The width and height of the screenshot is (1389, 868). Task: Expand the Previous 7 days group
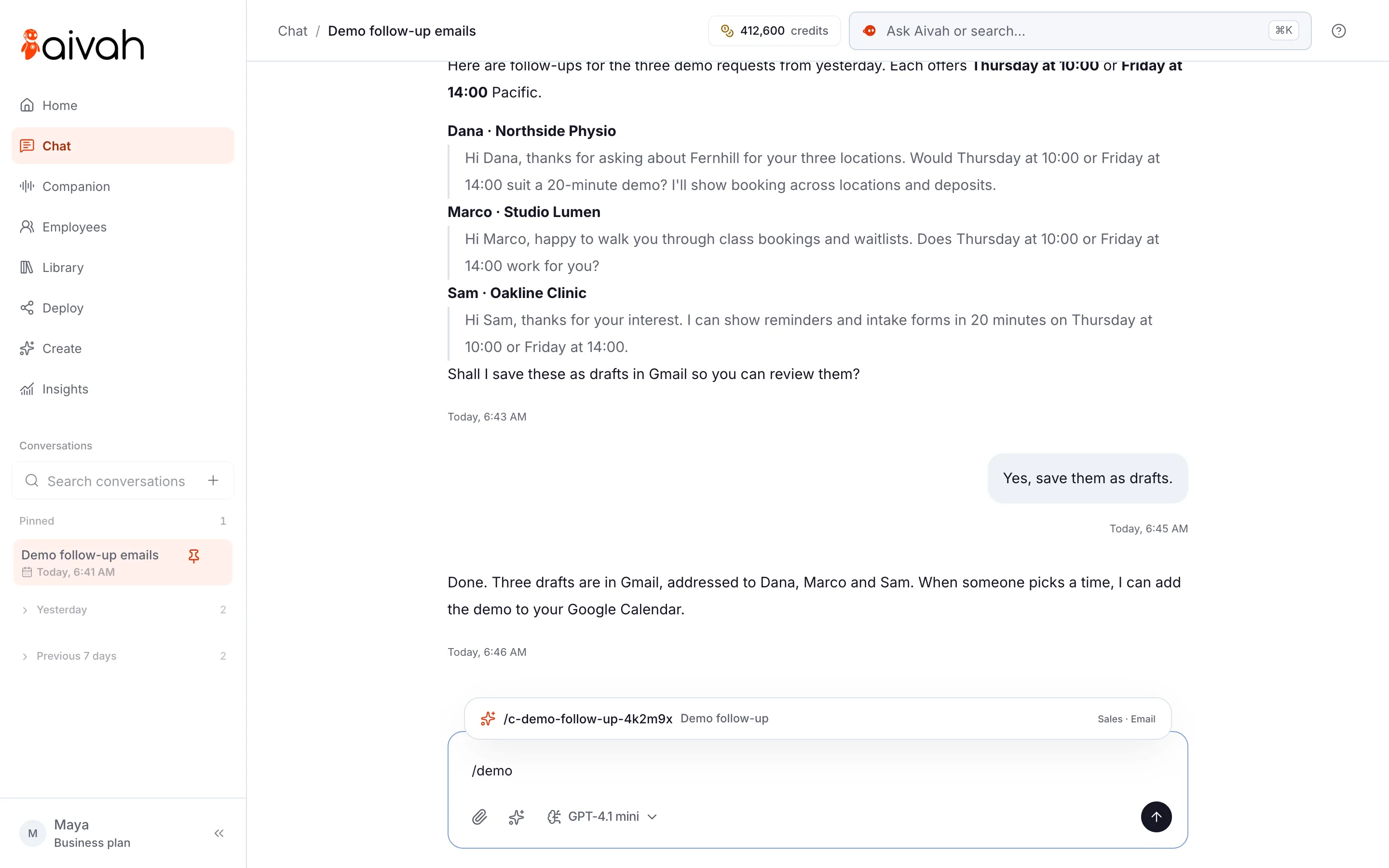click(x=123, y=656)
